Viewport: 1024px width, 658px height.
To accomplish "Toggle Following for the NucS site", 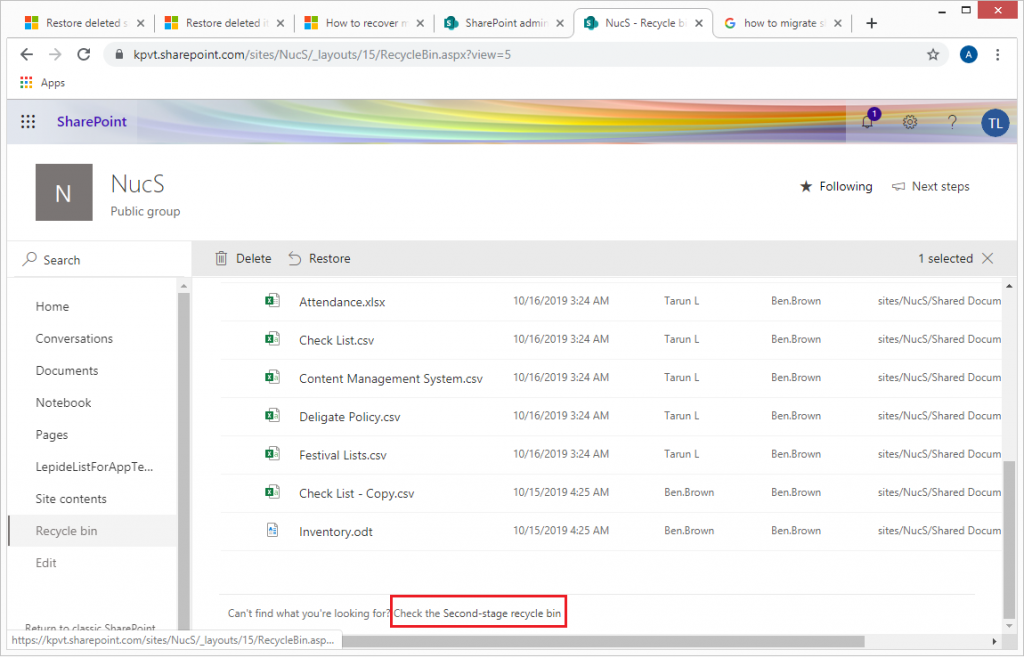I will click(x=836, y=186).
